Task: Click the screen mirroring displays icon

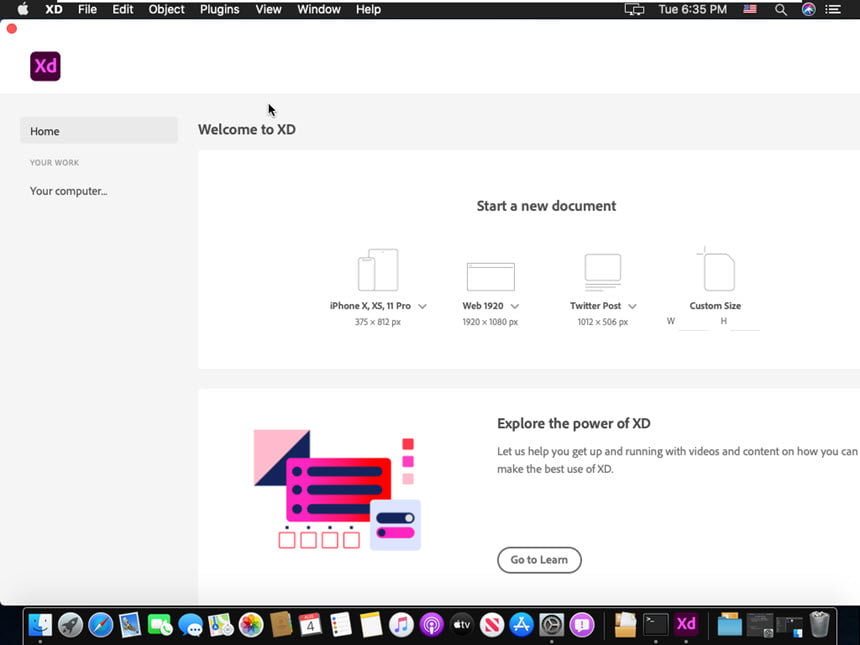Action: point(634,9)
